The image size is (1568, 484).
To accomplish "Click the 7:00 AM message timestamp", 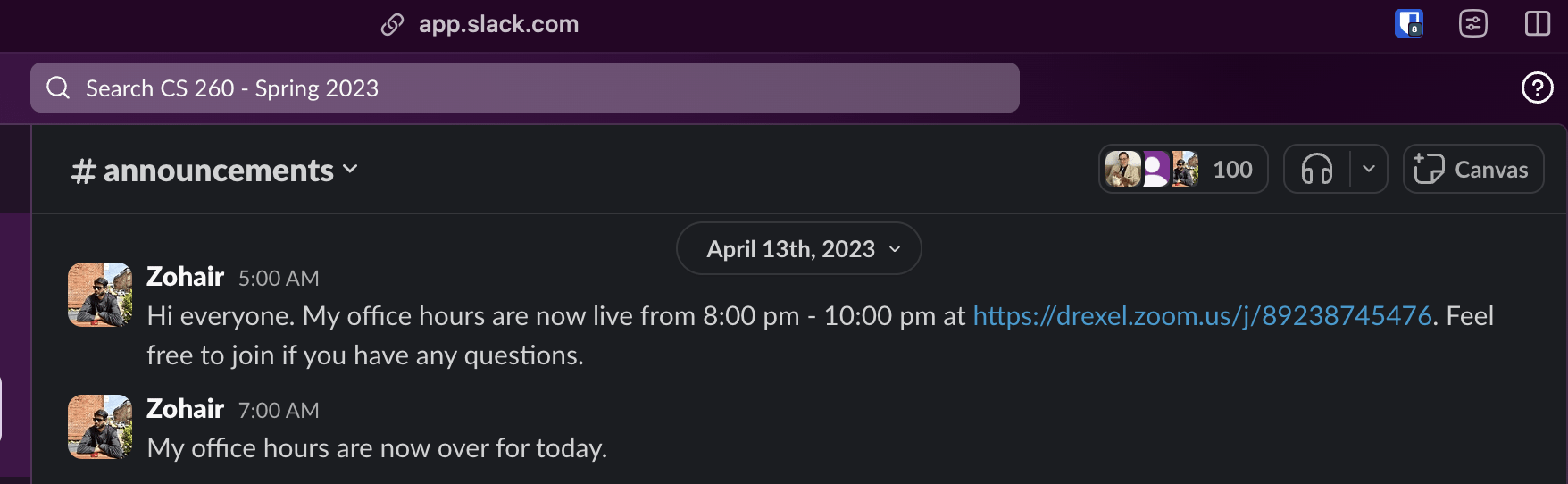I will pyautogui.click(x=279, y=411).
